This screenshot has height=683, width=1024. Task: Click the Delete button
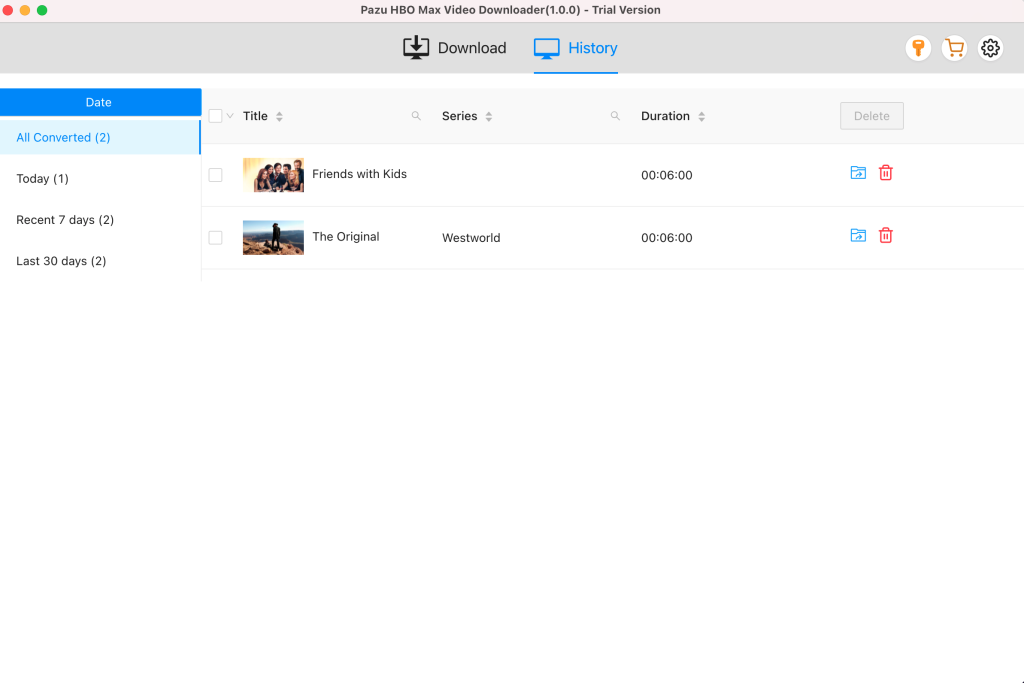(872, 116)
